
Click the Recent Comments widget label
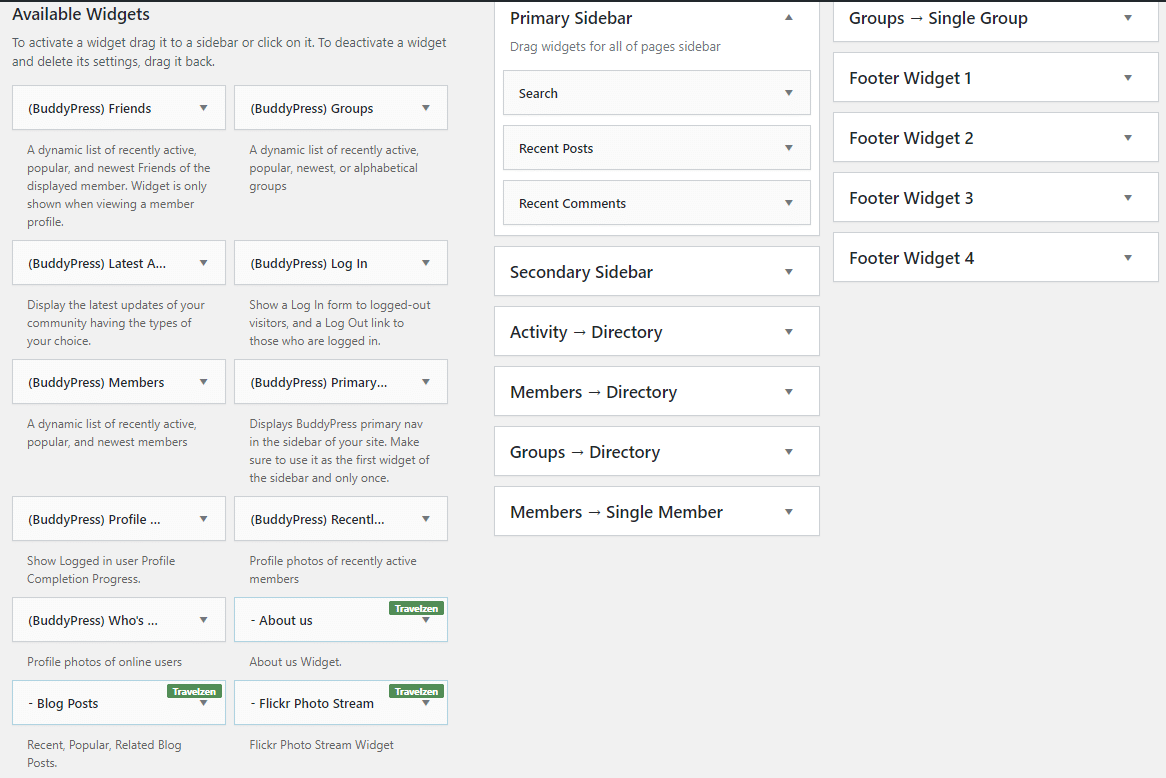tap(573, 204)
